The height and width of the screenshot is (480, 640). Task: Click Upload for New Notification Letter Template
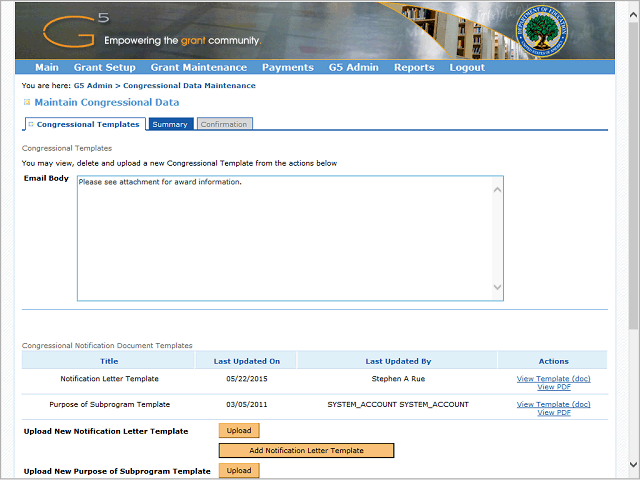239,430
